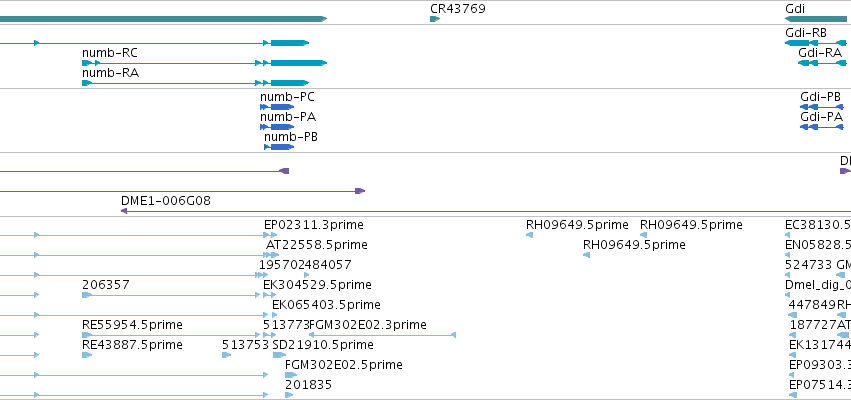This screenshot has width=851, height=400.
Task: Click the numb-PC protein feature glyph
Action: [277, 107]
